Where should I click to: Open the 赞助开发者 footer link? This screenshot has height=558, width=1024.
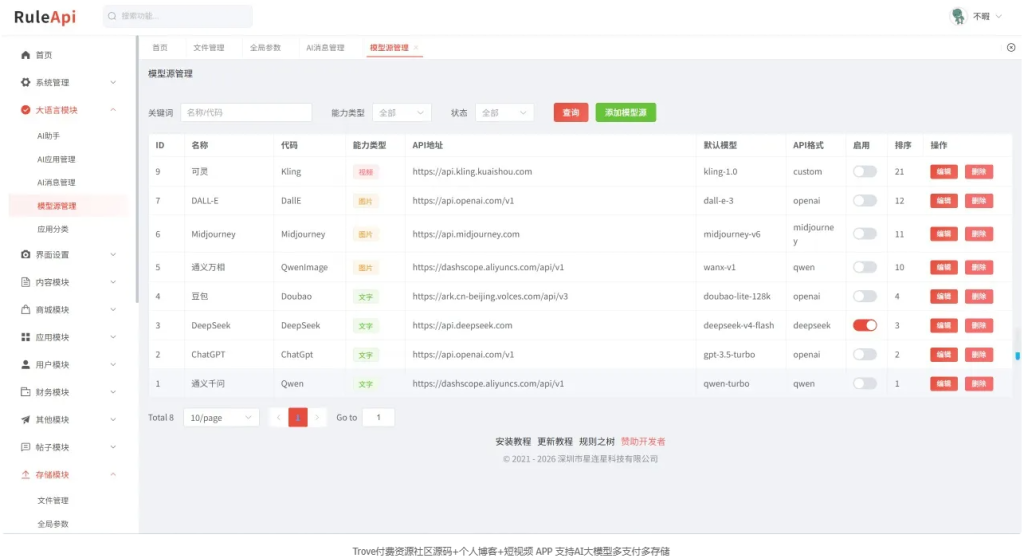643,442
